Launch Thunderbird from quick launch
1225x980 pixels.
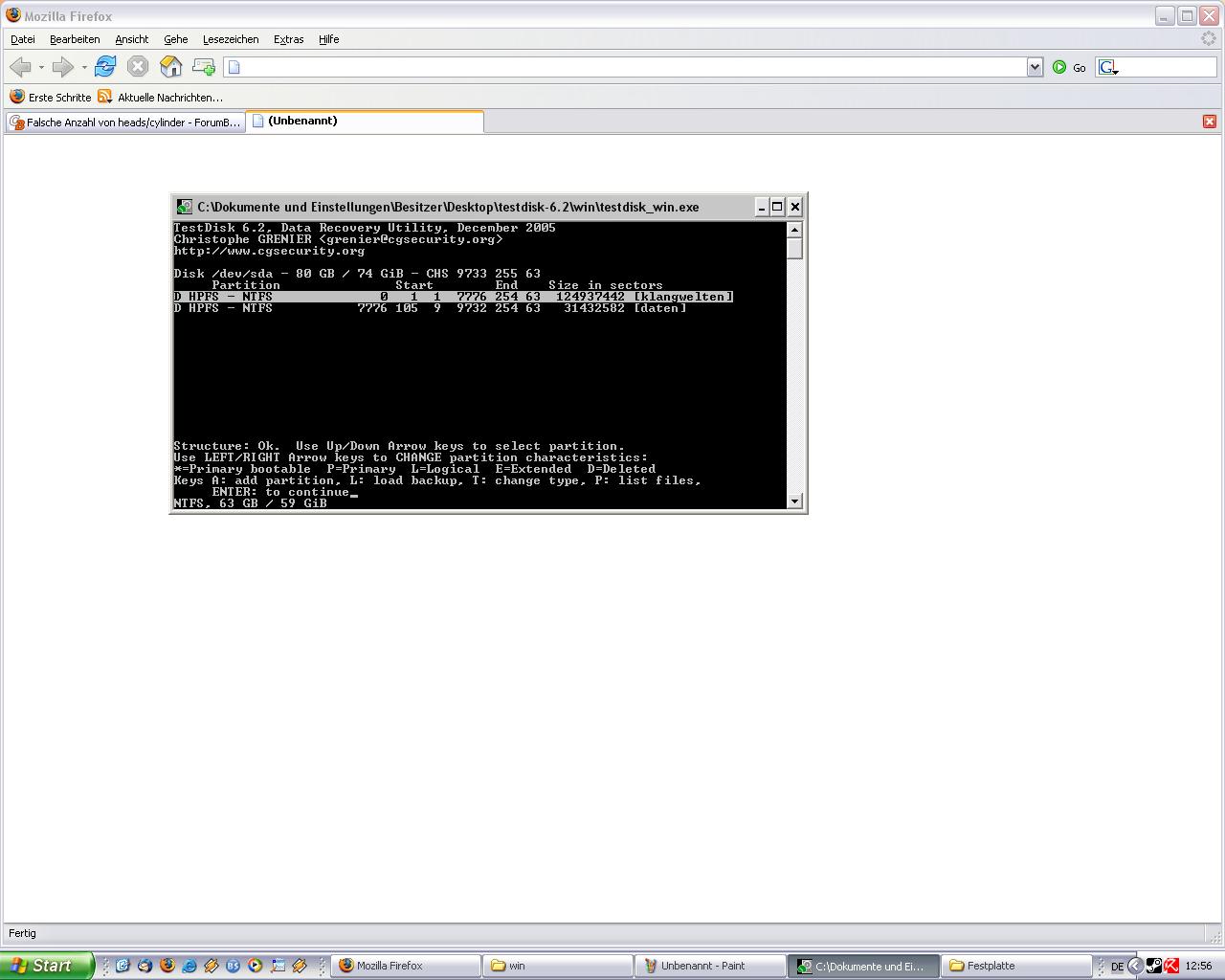tap(145, 966)
